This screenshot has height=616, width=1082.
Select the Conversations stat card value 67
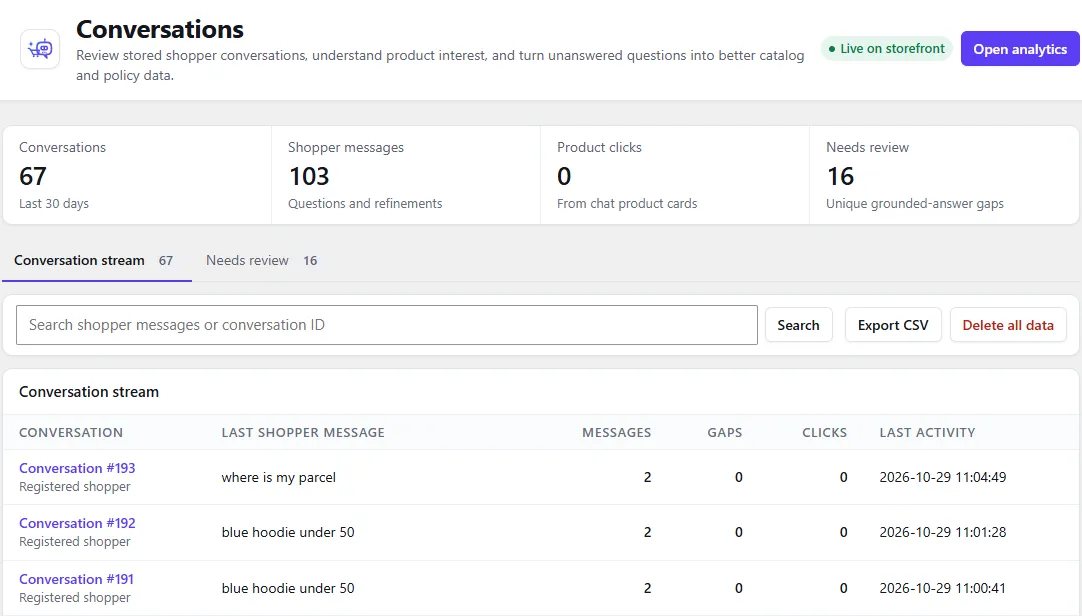(x=33, y=176)
